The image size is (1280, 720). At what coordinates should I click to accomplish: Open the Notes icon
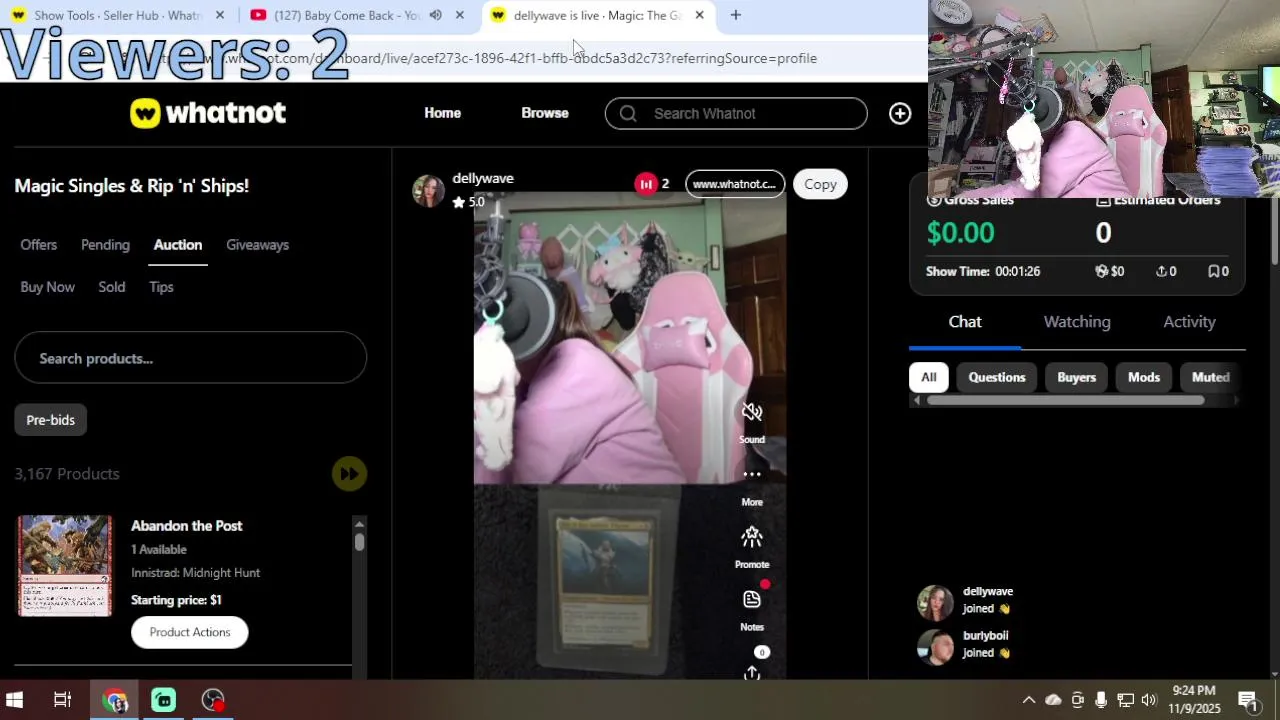coord(752,599)
